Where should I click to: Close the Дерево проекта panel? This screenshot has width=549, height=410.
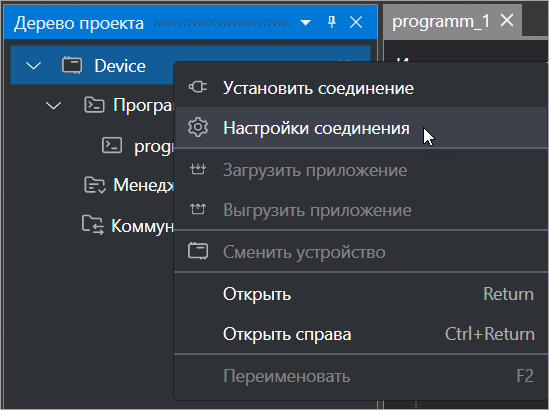click(356, 23)
